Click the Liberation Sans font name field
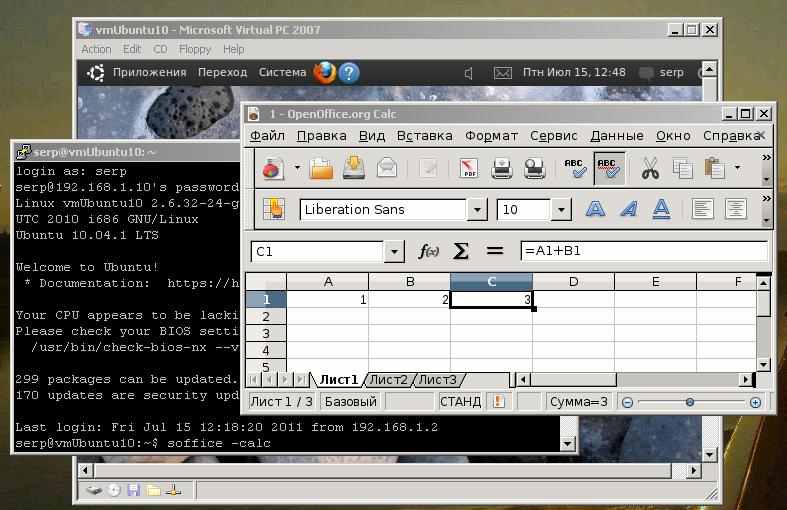This screenshot has width=787, height=510. tap(383, 209)
